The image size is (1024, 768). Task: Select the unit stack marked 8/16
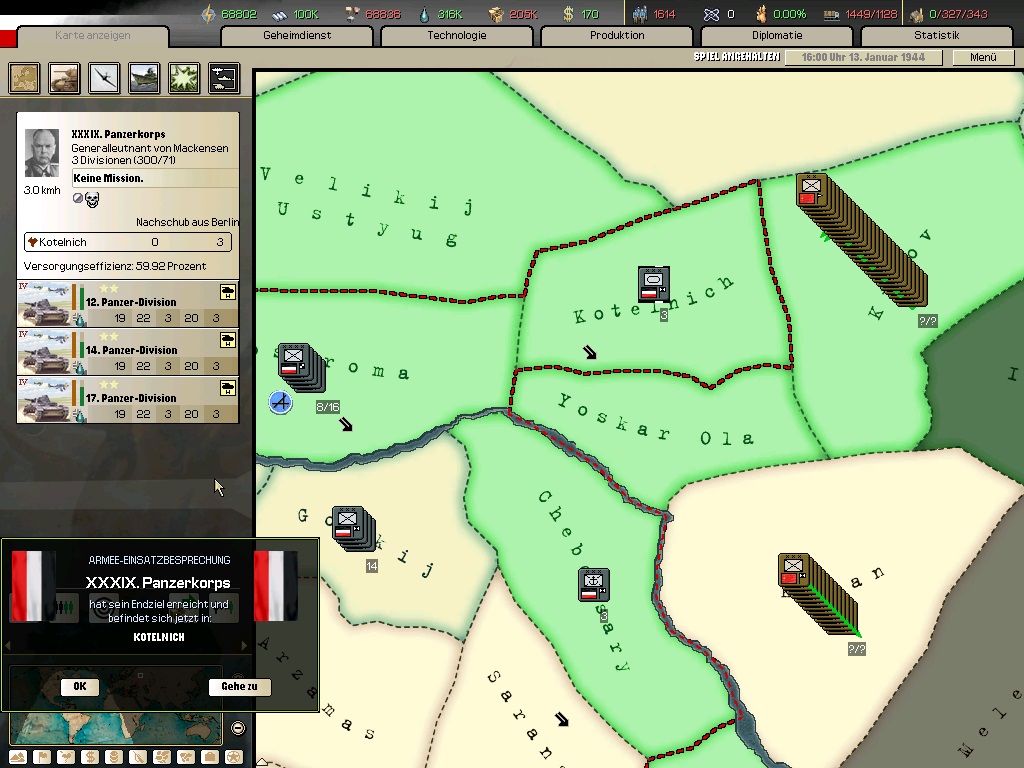(x=301, y=367)
